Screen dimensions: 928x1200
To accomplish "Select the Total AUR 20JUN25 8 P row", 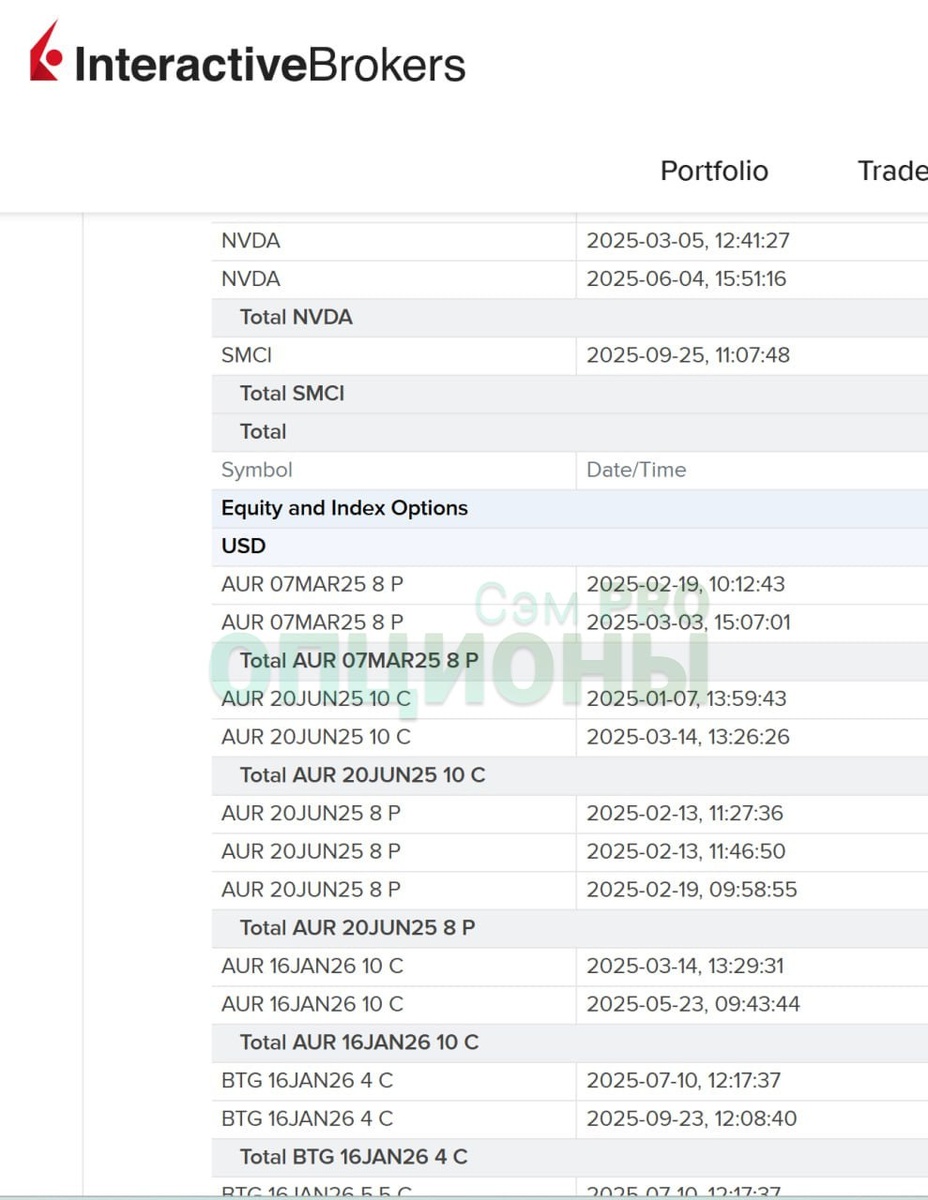I will click(570, 927).
